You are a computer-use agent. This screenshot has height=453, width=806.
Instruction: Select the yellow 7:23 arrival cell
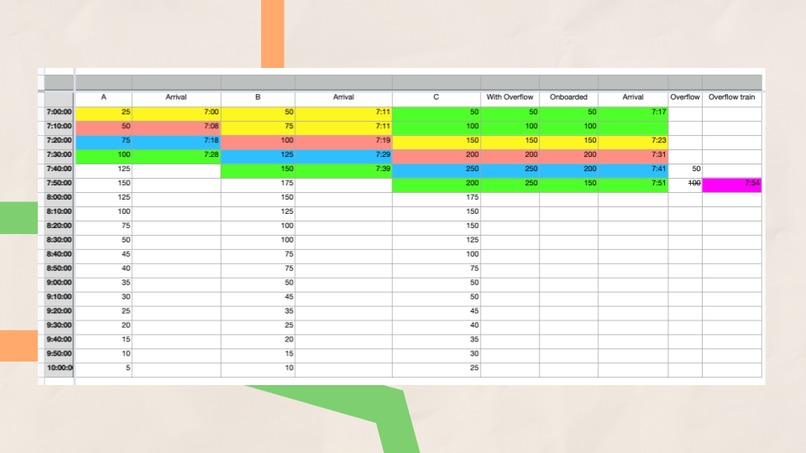(633, 140)
